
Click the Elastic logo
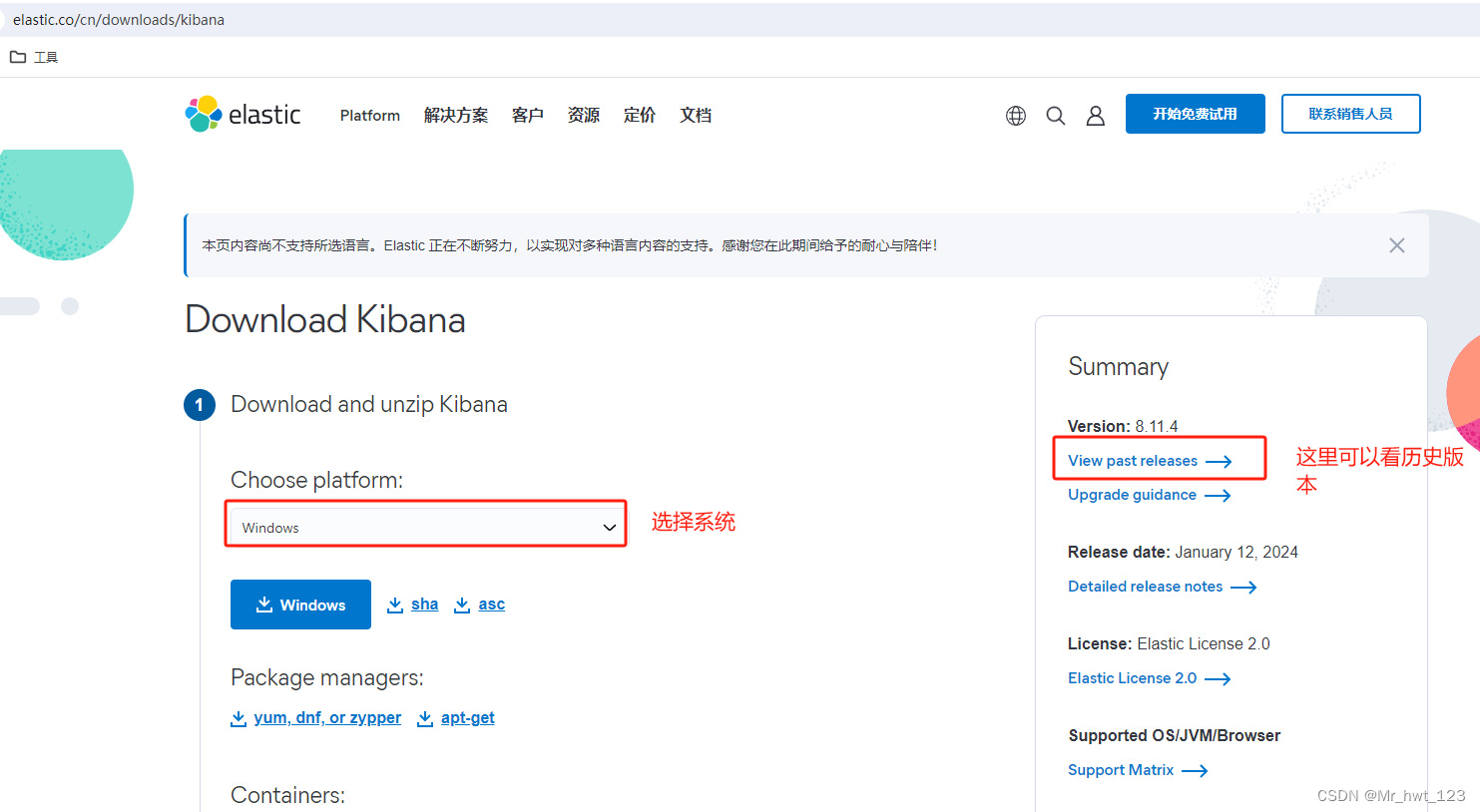243,115
